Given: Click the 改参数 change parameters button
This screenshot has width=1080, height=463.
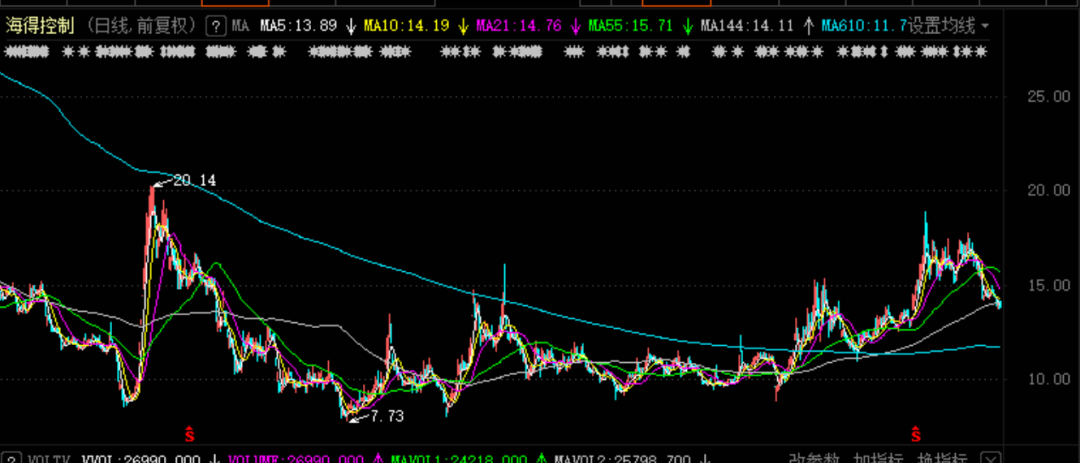Looking at the screenshot, I should point(815,457).
